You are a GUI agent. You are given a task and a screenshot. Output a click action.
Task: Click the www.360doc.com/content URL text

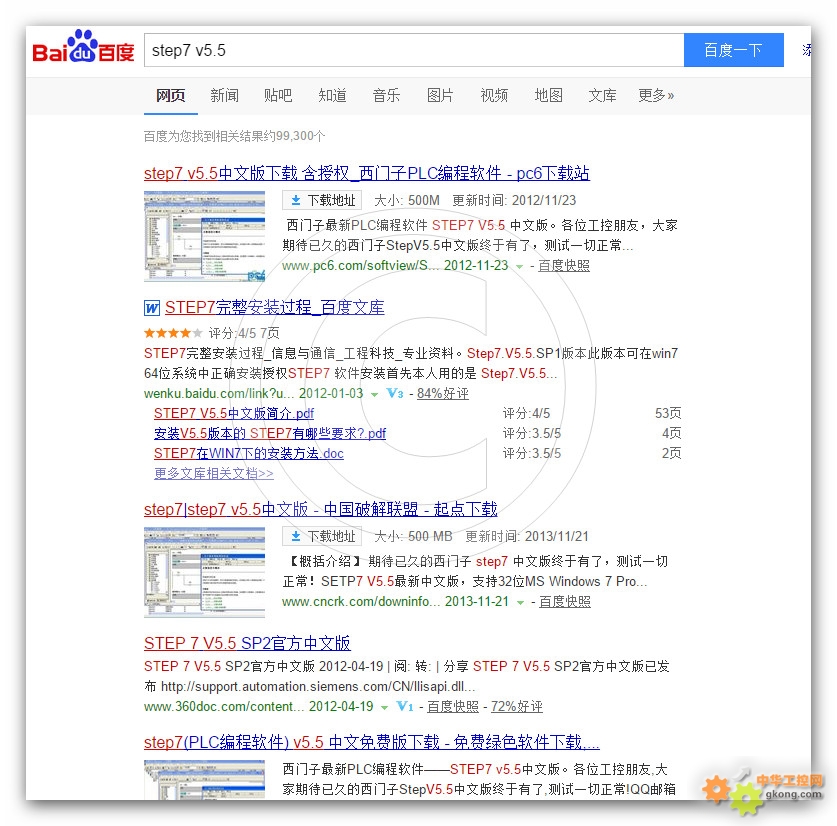coord(224,706)
